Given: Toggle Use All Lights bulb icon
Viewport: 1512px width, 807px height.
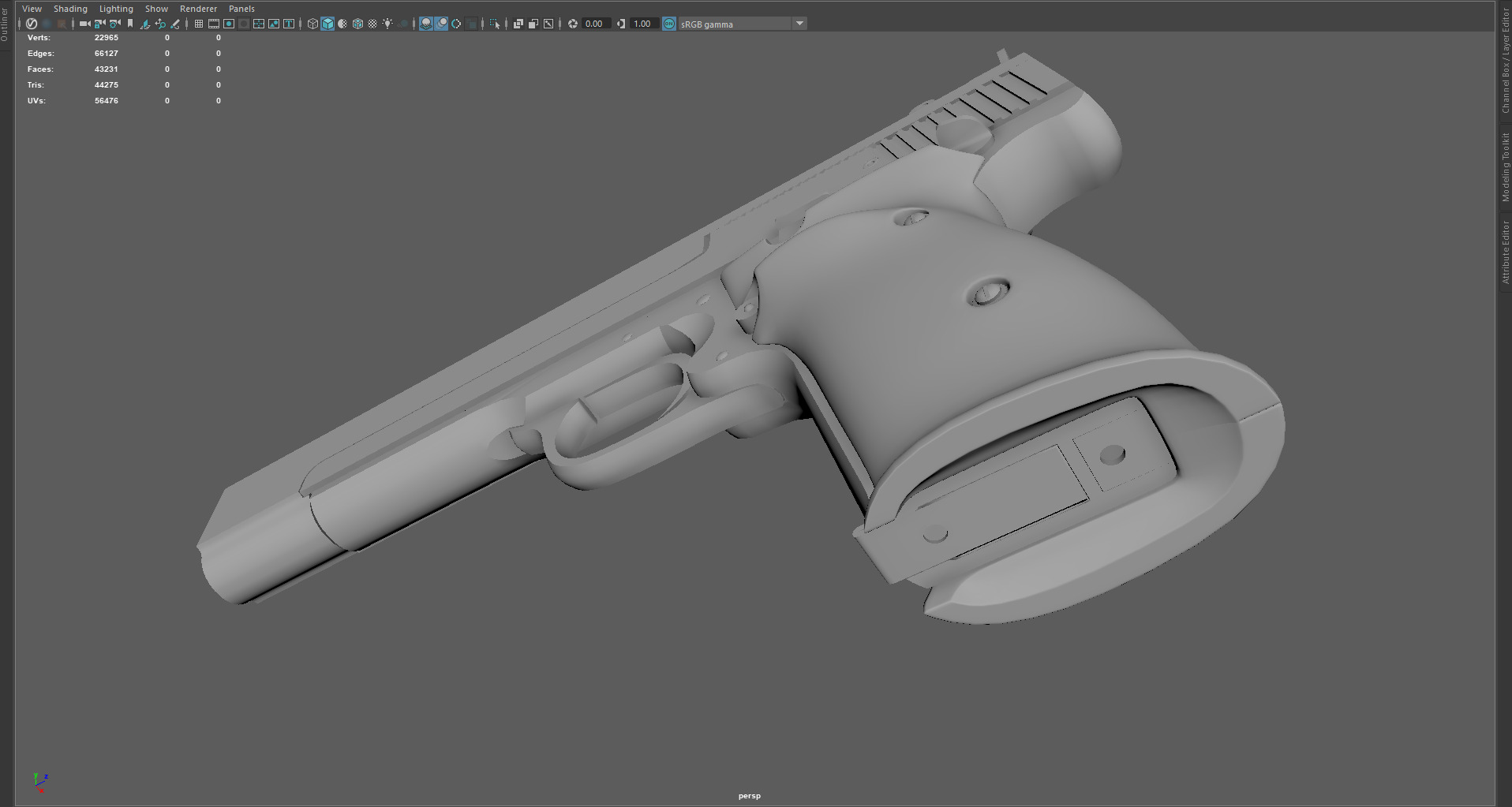Looking at the screenshot, I should pyautogui.click(x=387, y=24).
